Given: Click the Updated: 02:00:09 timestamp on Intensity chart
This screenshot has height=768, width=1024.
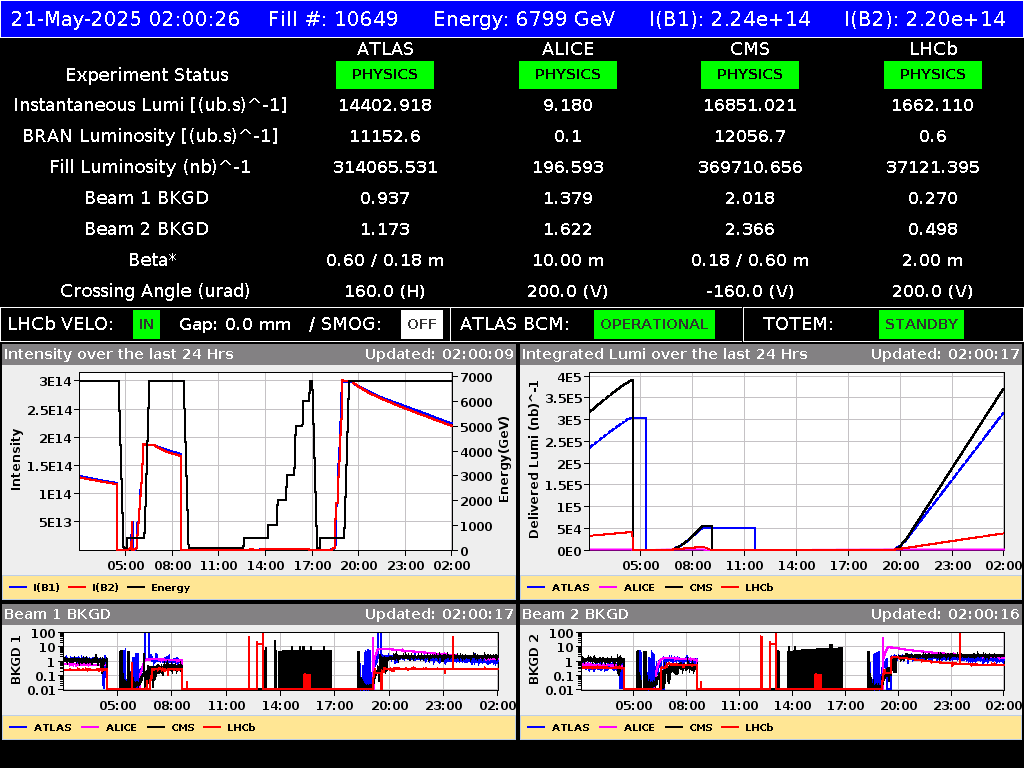Looking at the screenshot, I should pyautogui.click(x=440, y=355).
